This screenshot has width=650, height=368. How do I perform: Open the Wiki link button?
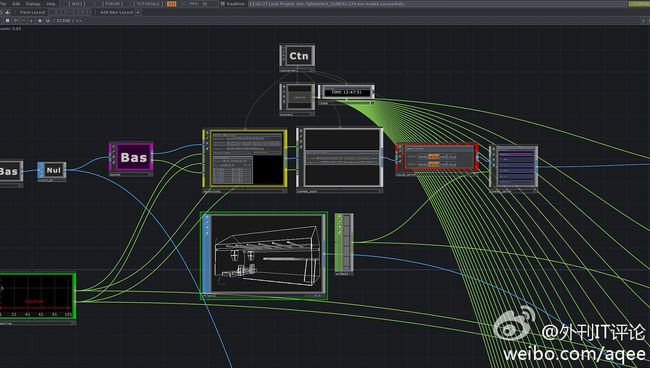click(77, 4)
